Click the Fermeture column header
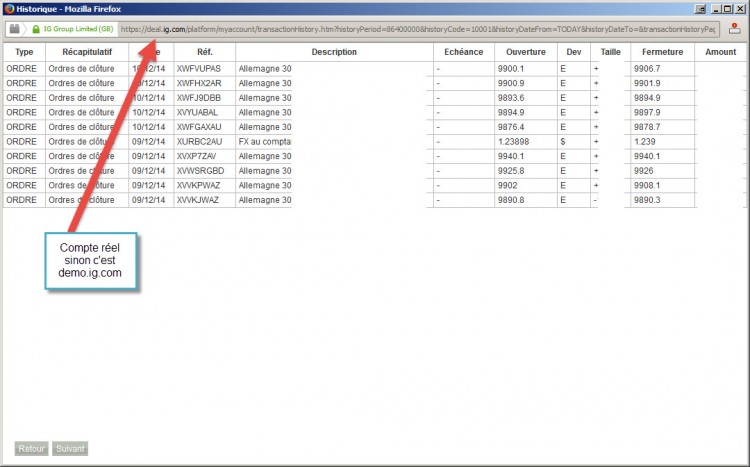 tap(662, 52)
